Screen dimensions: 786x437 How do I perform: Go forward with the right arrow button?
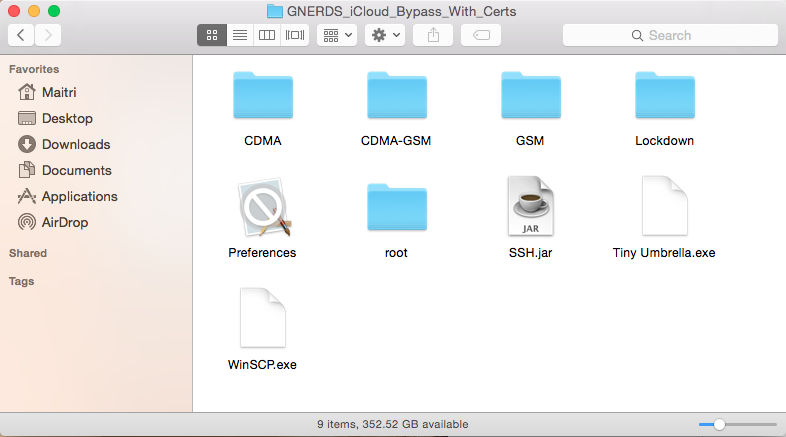point(48,35)
